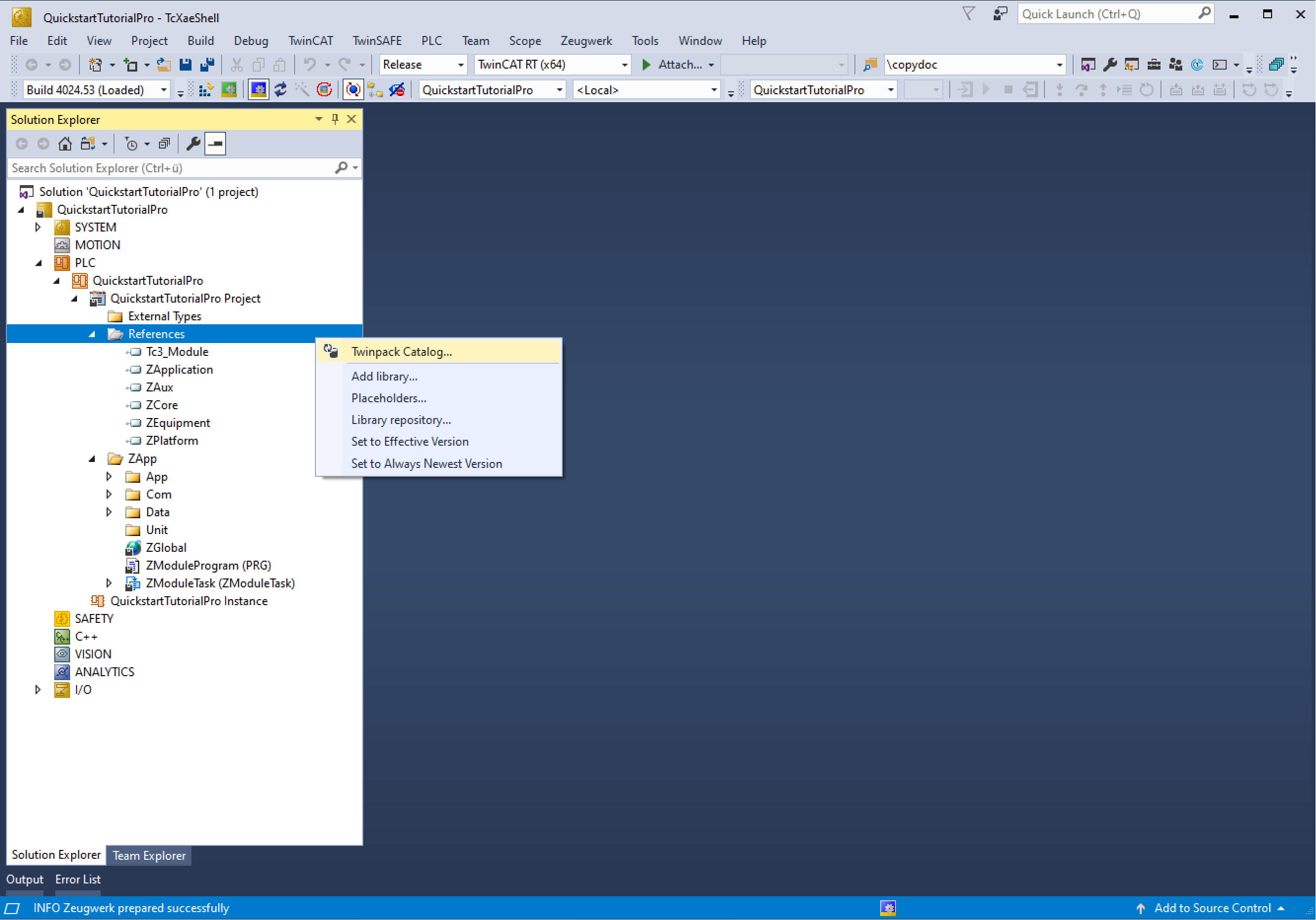The width and height of the screenshot is (1316, 920).
Task: Click the Attach... start button
Action: coord(672,65)
